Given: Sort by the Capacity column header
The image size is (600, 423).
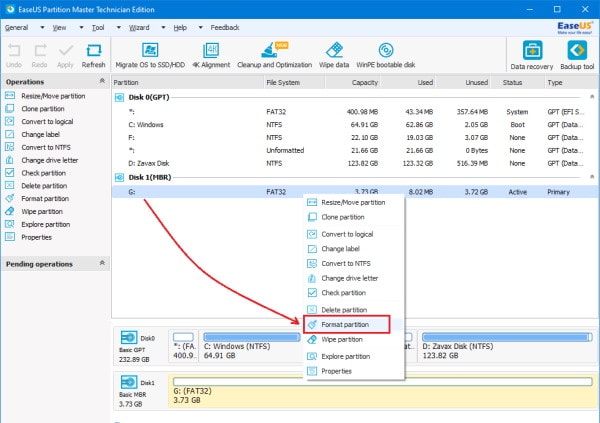Looking at the screenshot, I should coord(353,82).
